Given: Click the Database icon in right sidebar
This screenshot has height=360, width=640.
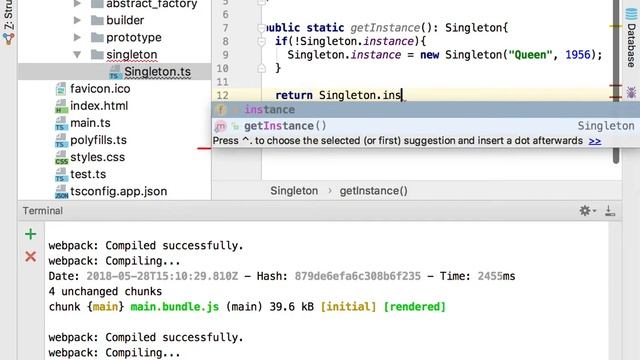Looking at the screenshot, I should [631, 14].
